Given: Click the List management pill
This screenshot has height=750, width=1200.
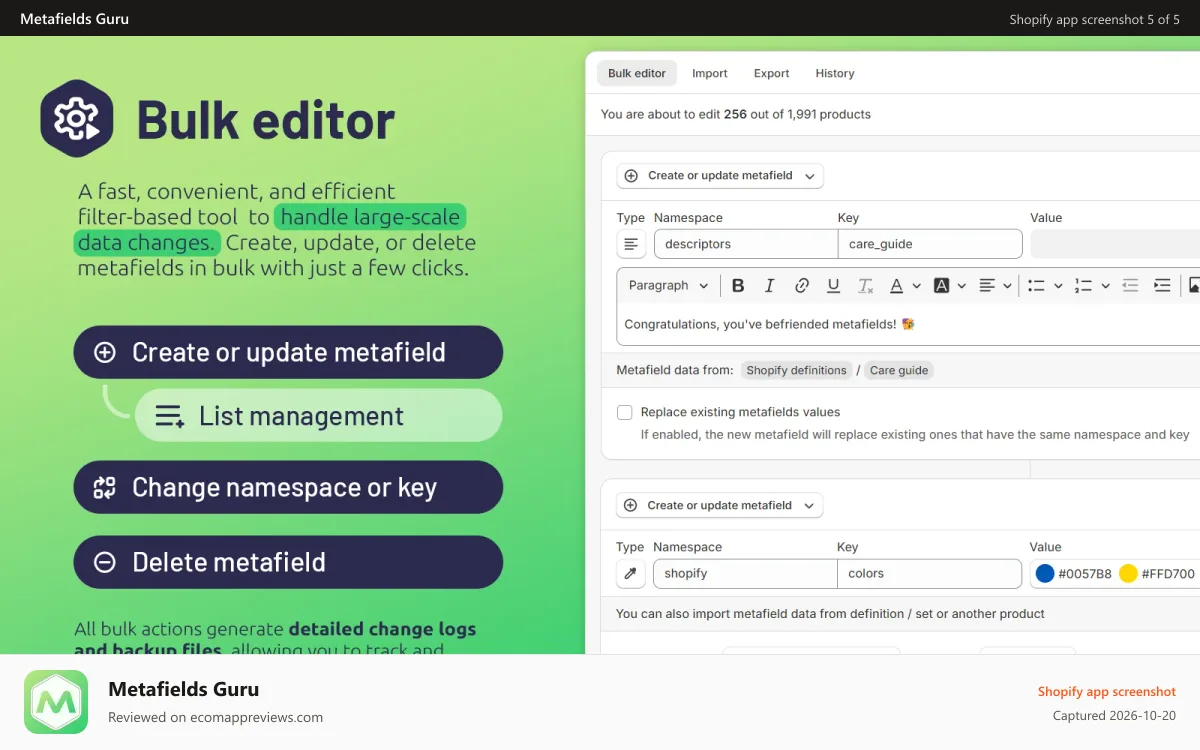Looking at the screenshot, I should [x=318, y=416].
